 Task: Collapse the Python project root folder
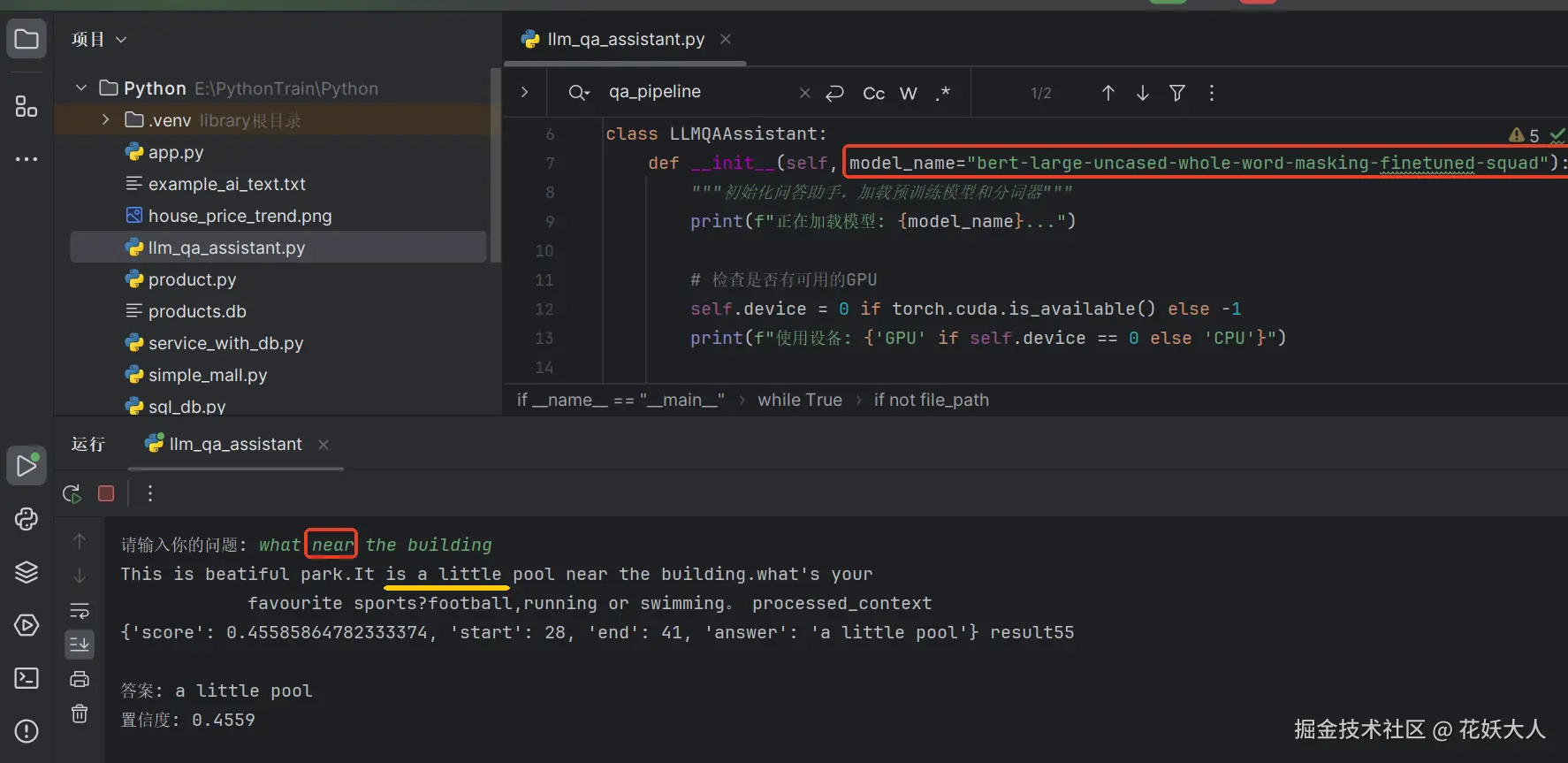tap(81, 88)
